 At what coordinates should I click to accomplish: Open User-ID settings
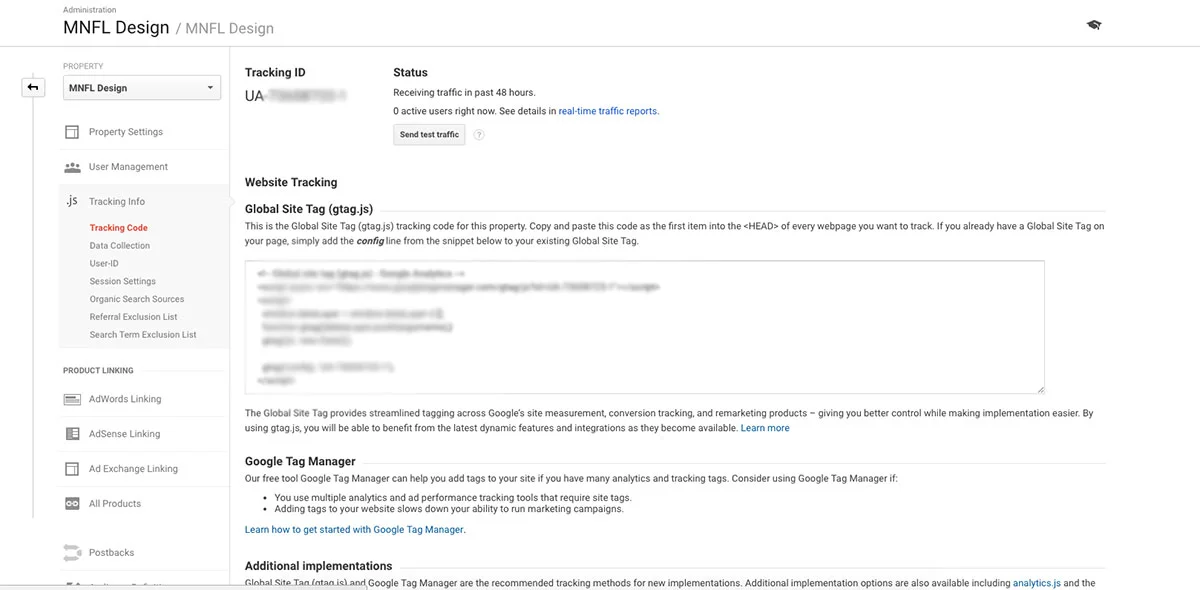(104, 264)
